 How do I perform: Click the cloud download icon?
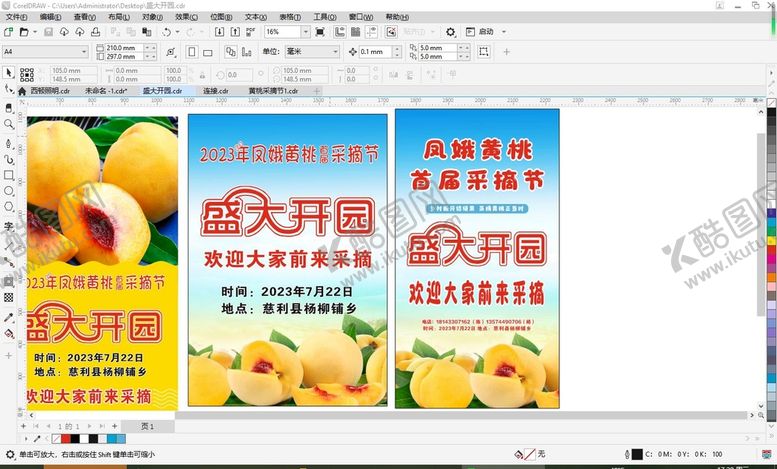64,32
